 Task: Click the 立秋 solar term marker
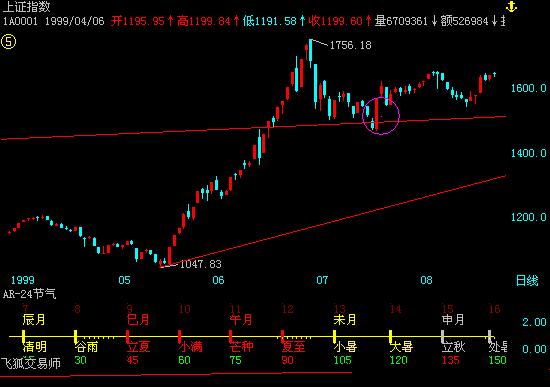(453, 347)
